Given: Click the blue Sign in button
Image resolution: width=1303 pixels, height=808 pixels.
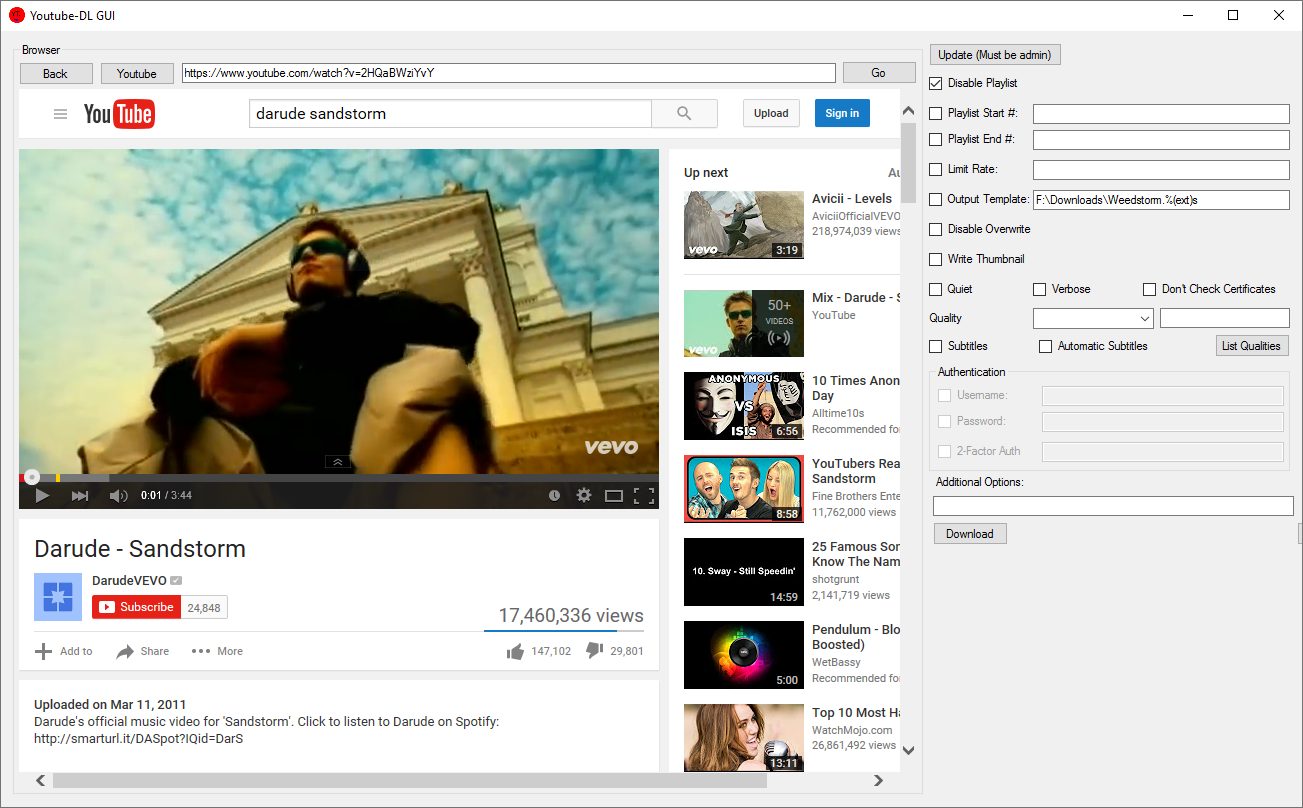Looking at the screenshot, I should [x=842, y=113].
